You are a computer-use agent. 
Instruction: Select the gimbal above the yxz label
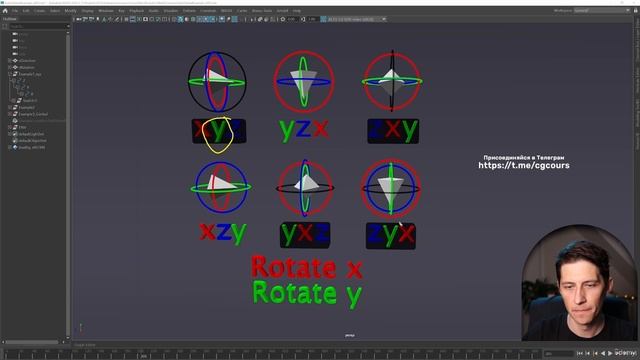pyautogui.click(x=305, y=188)
